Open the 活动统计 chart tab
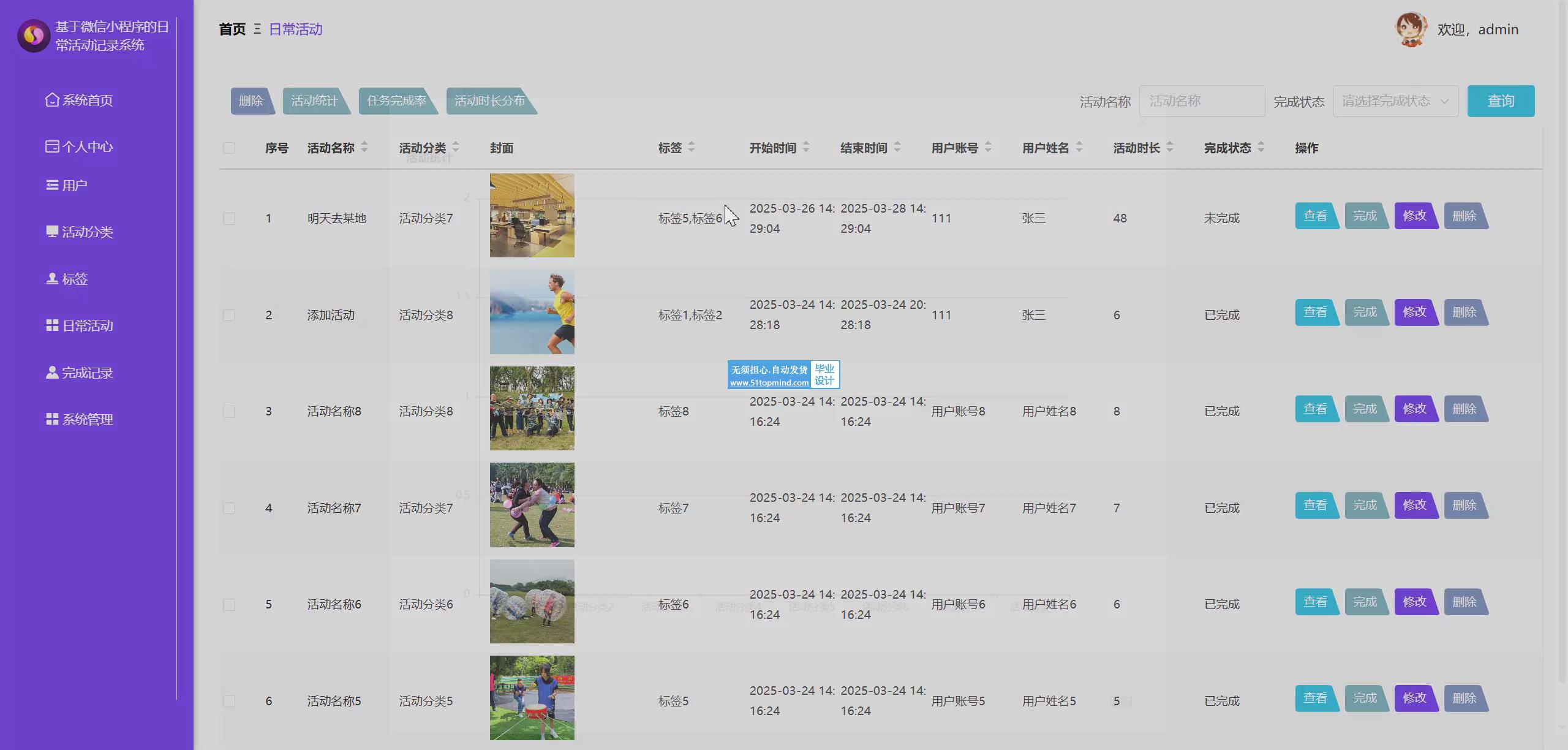The width and height of the screenshot is (1568, 750). 314,101
